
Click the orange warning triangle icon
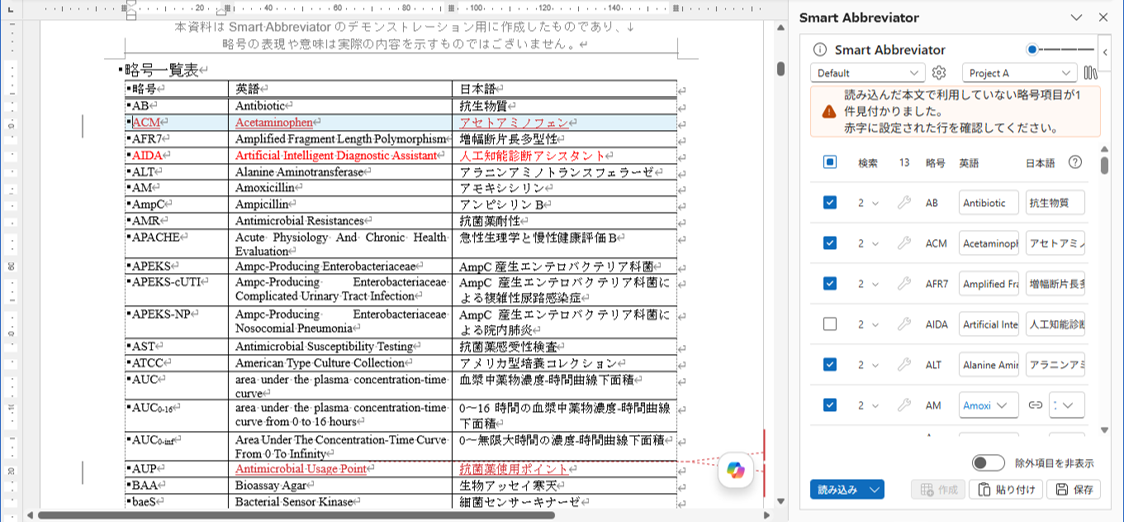[829, 111]
